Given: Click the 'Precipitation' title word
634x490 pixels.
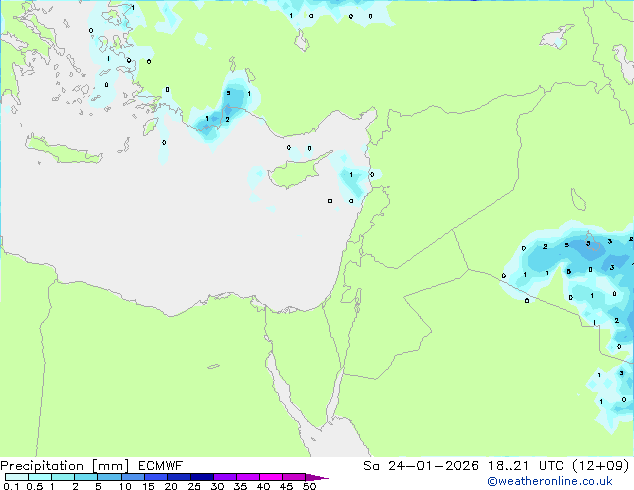Looking at the screenshot, I should (x=42, y=466).
